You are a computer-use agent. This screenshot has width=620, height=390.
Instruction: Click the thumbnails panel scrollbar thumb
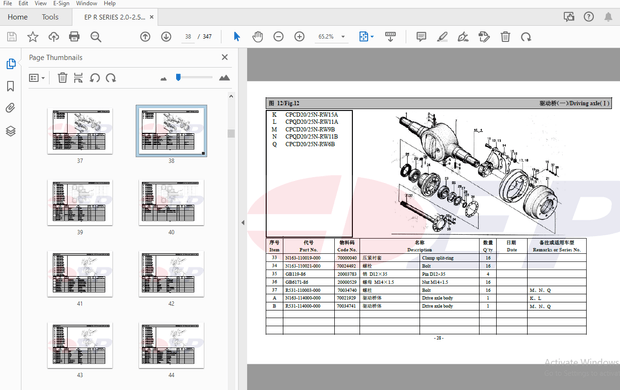tap(231, 133)
